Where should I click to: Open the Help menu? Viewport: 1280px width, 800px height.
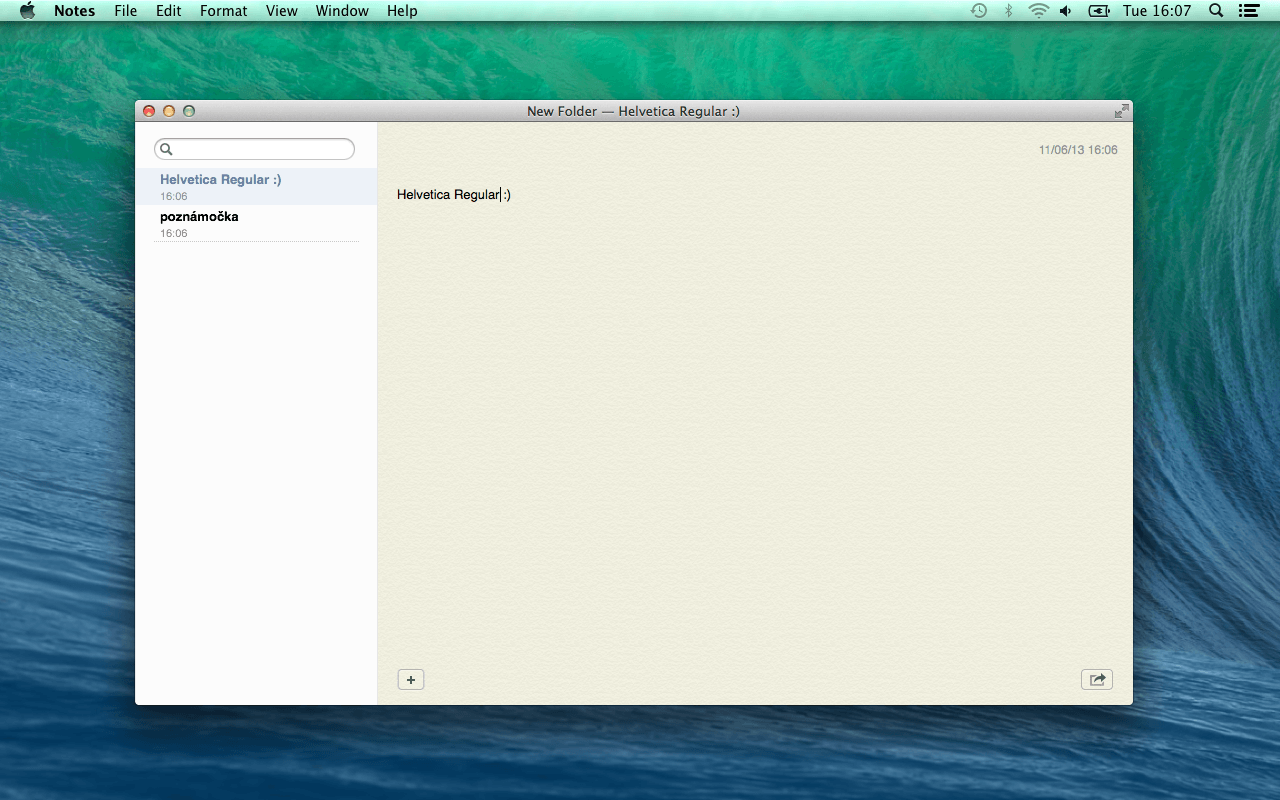[x=402, y=11]
